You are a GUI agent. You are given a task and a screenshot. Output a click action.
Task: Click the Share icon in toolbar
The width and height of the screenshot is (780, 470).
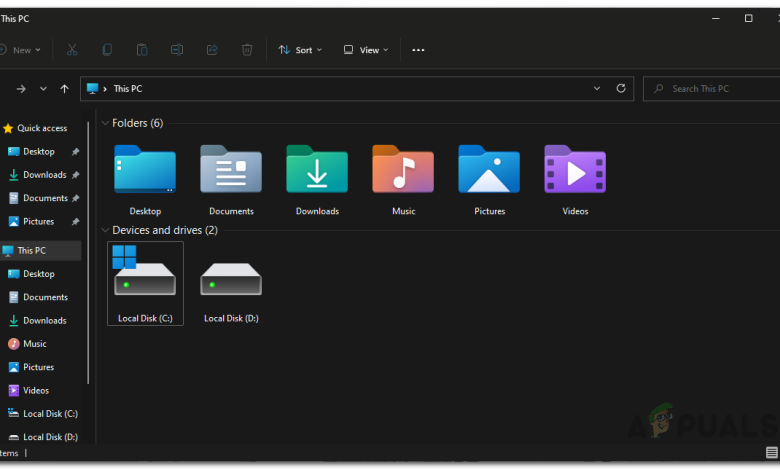(x=212, y=50)
